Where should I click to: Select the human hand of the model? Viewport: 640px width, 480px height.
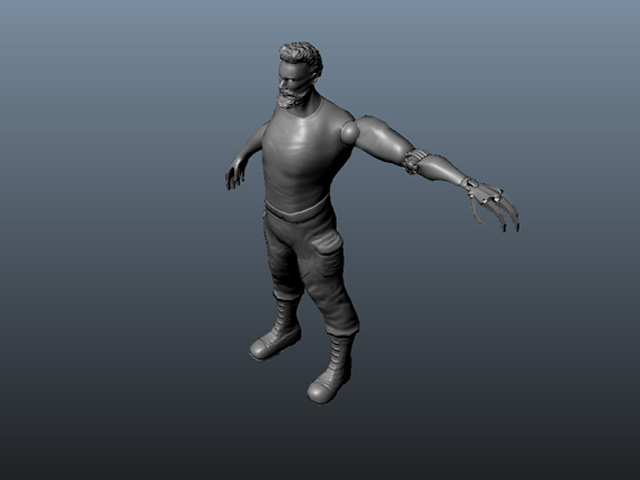click(x=235, y=174)
